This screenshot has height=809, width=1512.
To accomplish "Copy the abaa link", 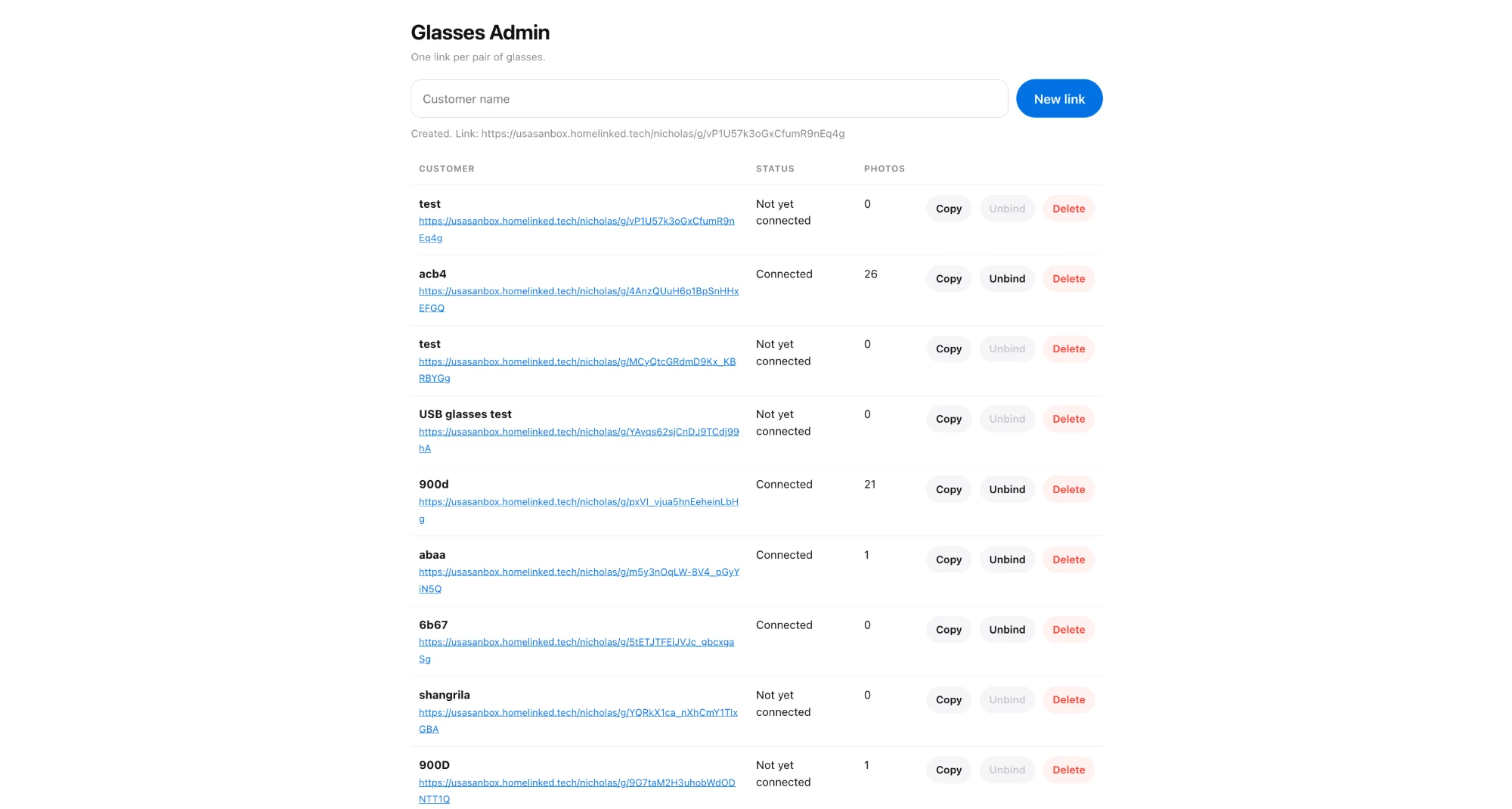I will click(948, 559).
